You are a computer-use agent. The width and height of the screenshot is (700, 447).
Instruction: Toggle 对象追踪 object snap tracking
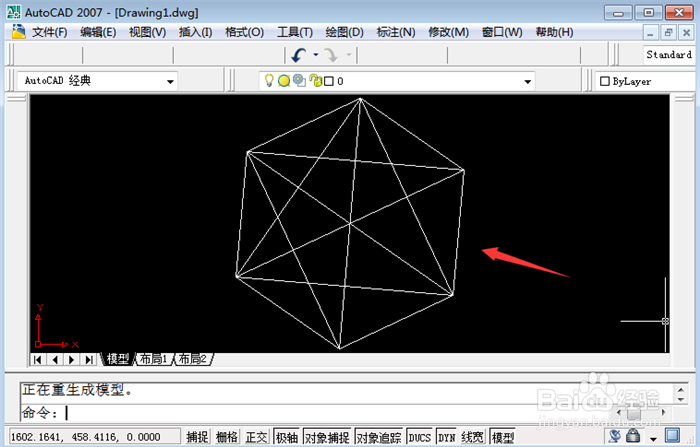pyautogui.click(x=379, y=437)
